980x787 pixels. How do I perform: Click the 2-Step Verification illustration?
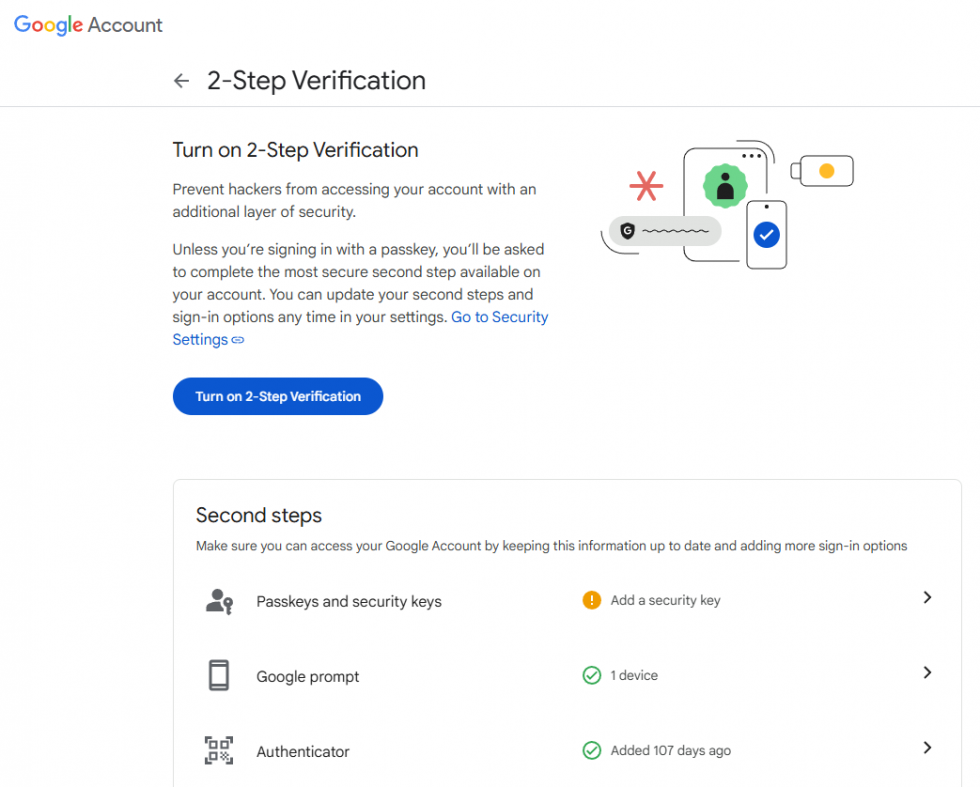[x=726, y=205]
